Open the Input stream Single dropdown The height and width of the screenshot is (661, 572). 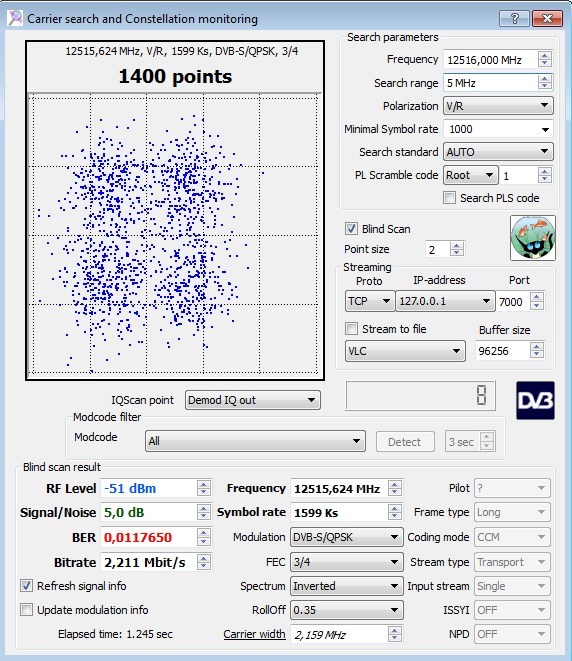pos(512,586)
